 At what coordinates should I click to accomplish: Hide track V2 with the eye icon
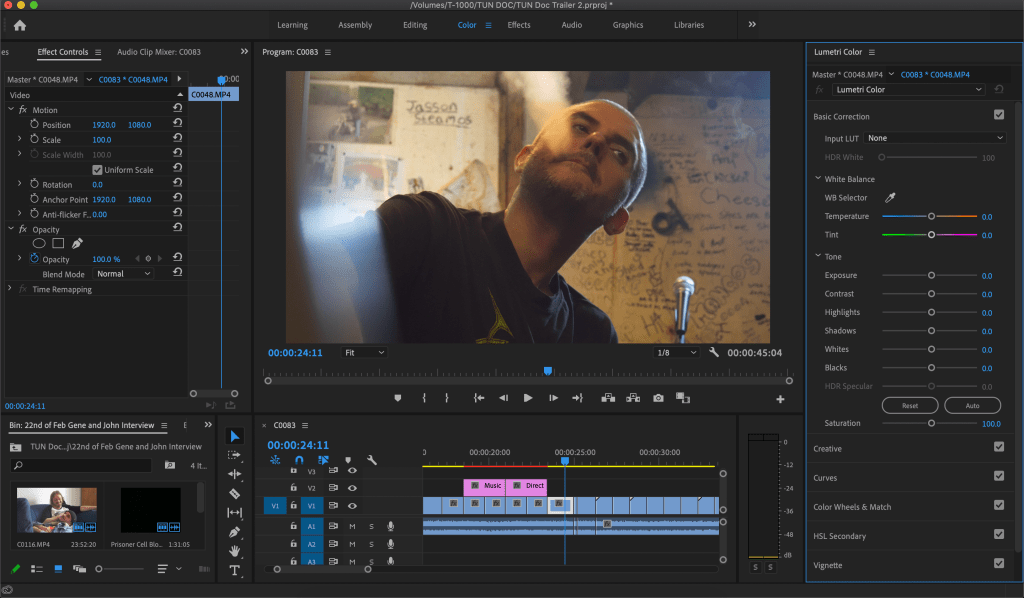pos(352,487)
